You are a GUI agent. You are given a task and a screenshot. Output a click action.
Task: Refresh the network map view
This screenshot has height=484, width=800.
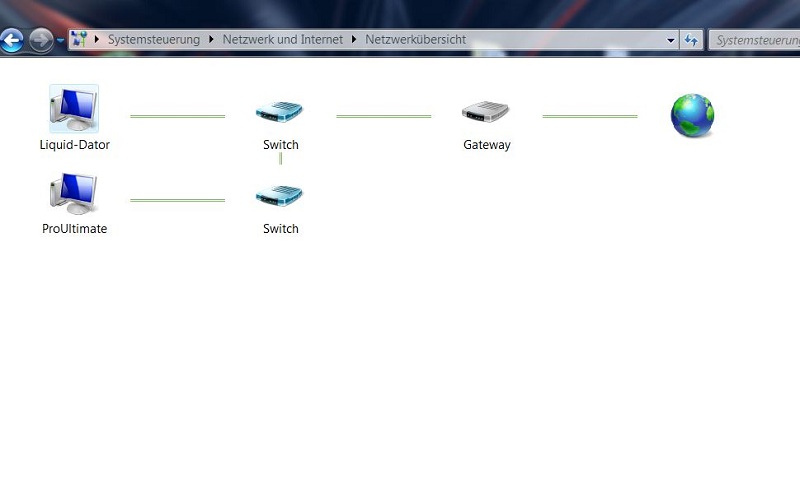click(691, 40)
